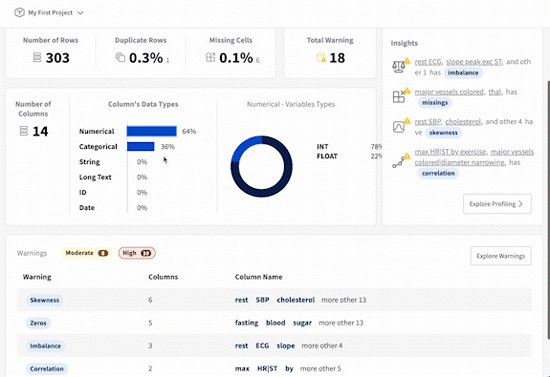Click the correlation line icon in Insights
The width and height of the screenshot is (550, 377).
point(399,162)
